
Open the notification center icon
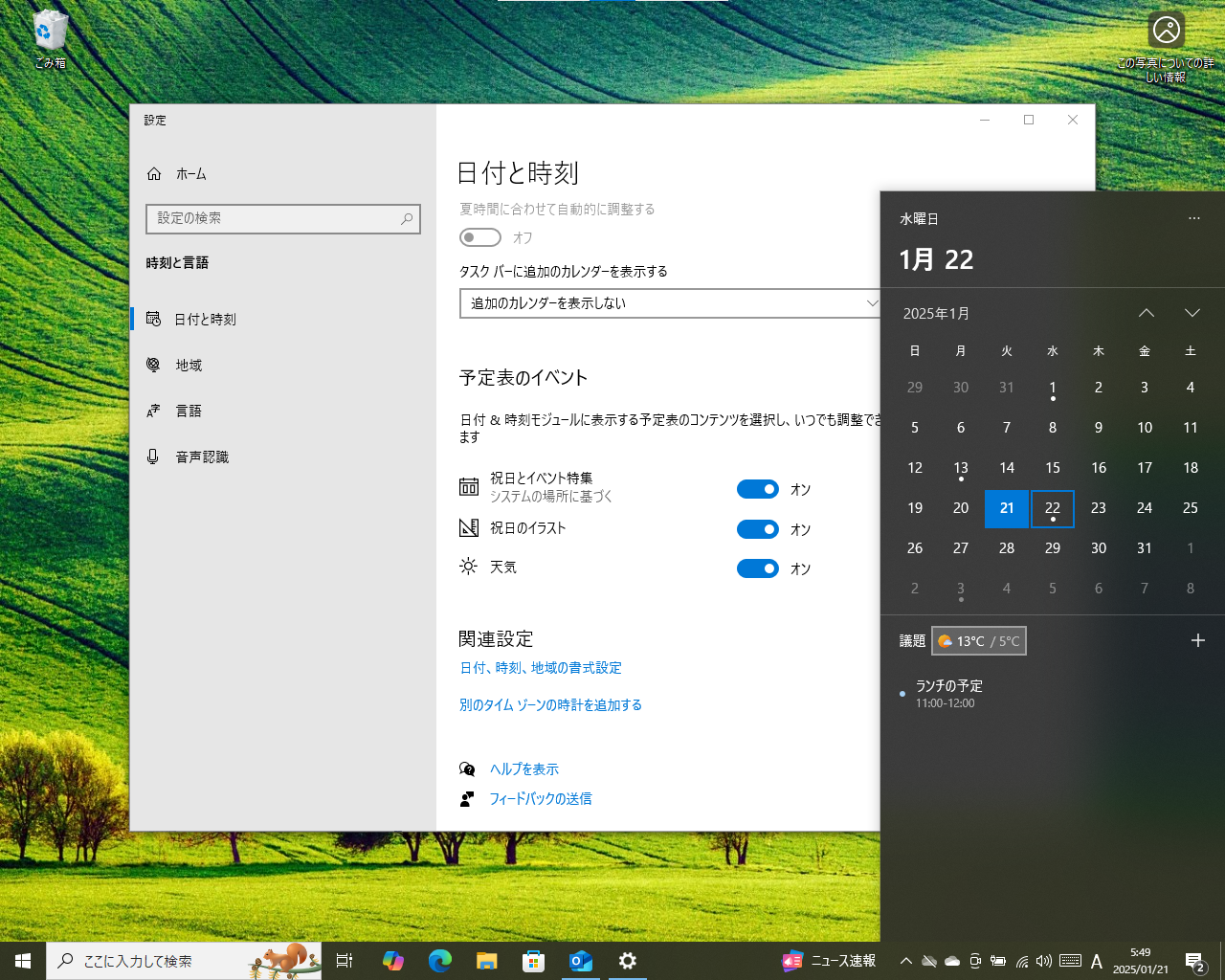pos(1194,961)
